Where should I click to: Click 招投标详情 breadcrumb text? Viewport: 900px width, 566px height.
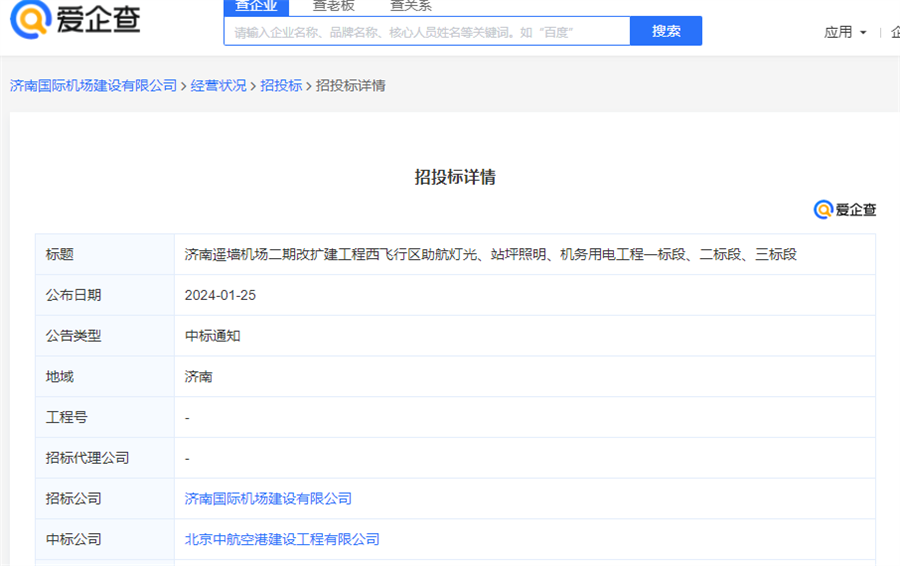[351, 86]
